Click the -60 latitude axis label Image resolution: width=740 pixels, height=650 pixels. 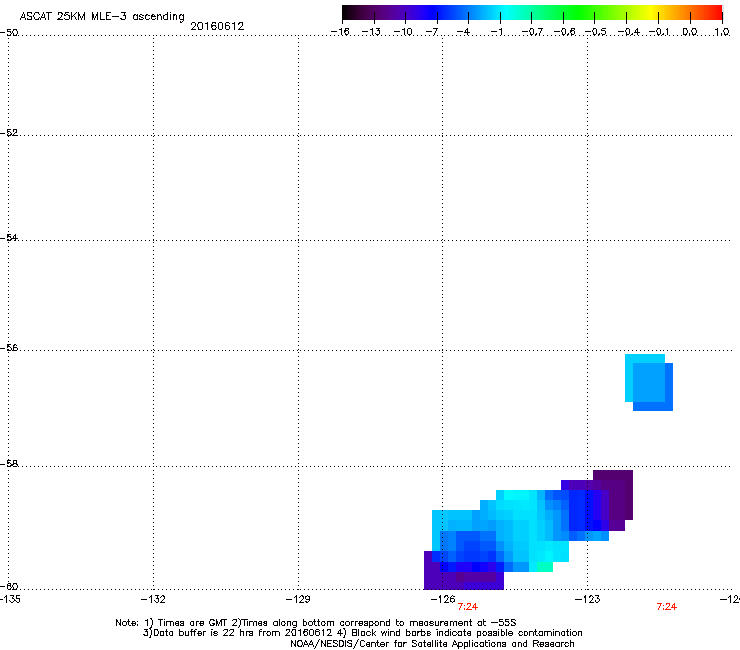tap(9, 586)
